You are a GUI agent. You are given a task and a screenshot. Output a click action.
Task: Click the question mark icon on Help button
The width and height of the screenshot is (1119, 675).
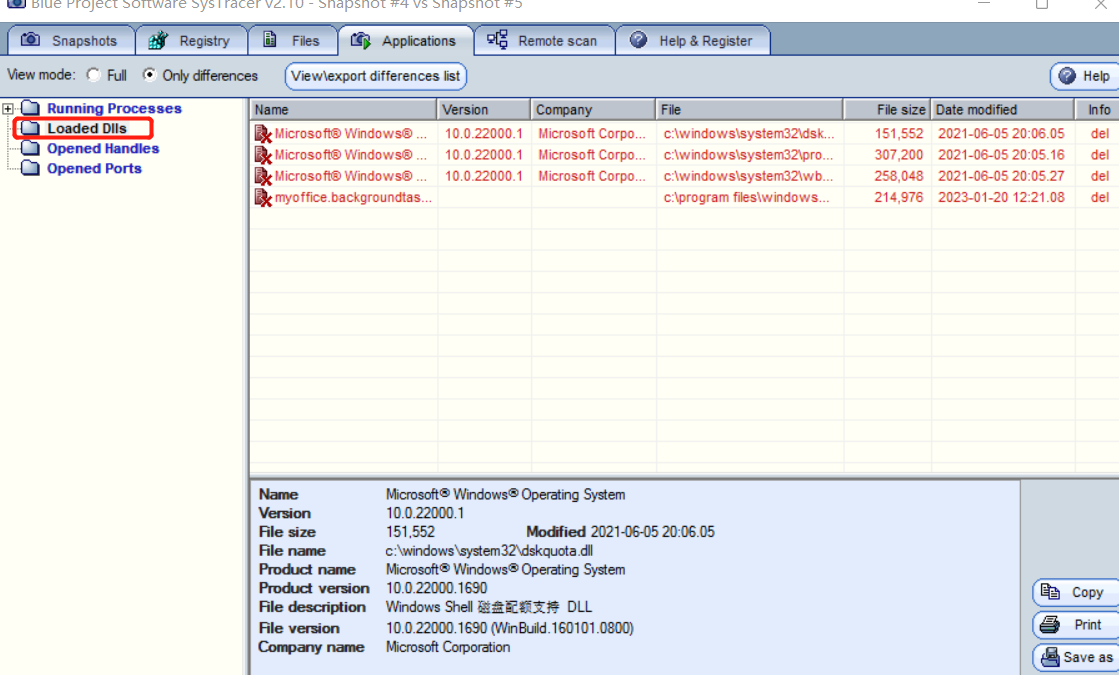[1067, 76]
